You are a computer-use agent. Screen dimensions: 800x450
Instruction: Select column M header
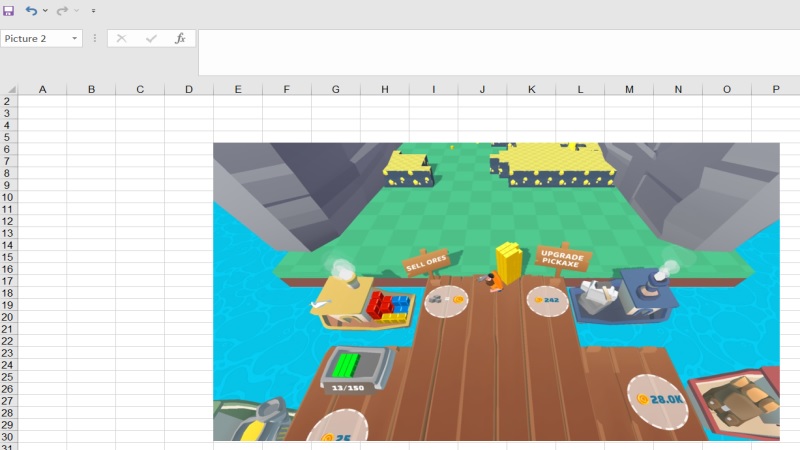click(629, 89)
